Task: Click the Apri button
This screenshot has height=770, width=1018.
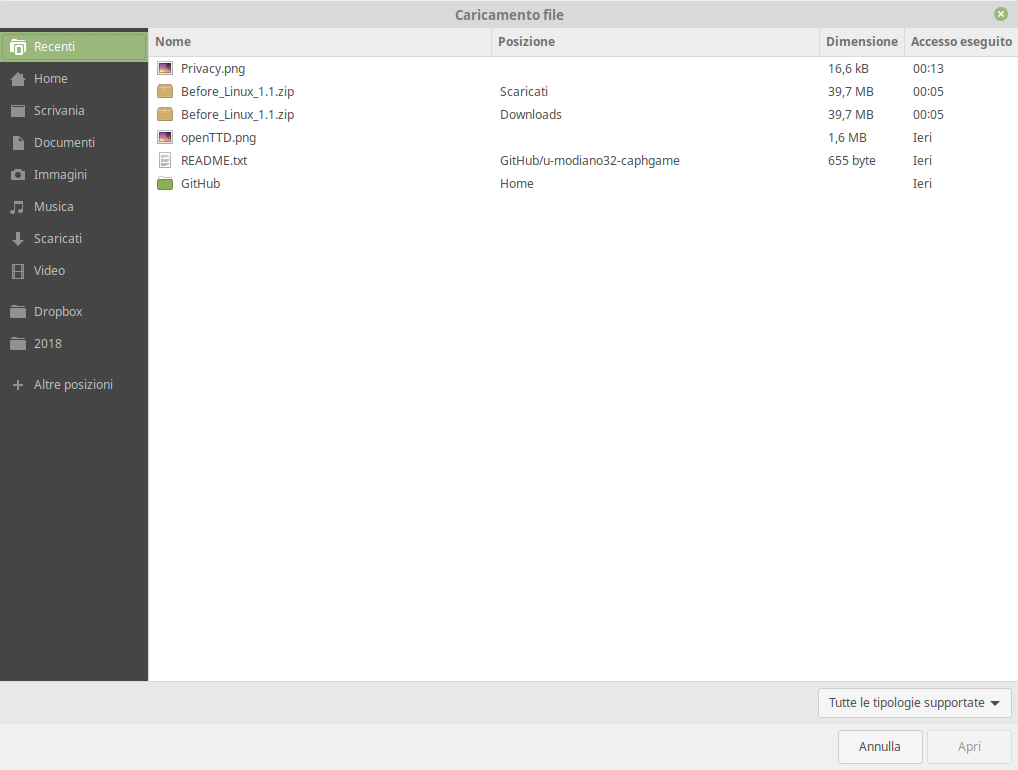Action: tap(969, 747)
